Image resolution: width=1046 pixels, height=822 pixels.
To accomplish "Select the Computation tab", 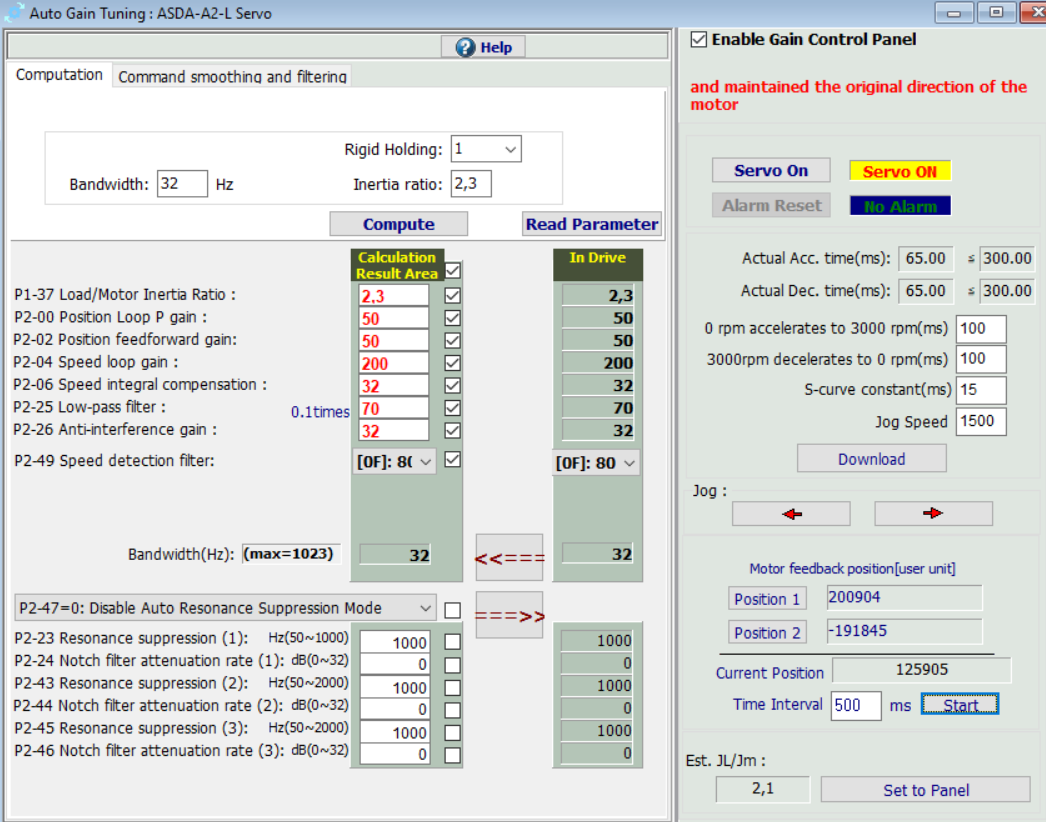I will (x=59, y=75).
